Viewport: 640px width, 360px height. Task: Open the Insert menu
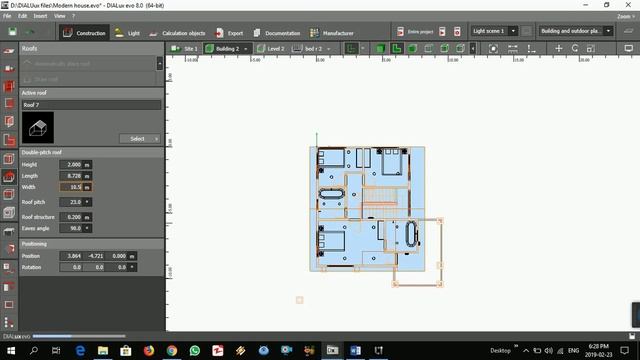pyautogui.click(x=40, y=16)
